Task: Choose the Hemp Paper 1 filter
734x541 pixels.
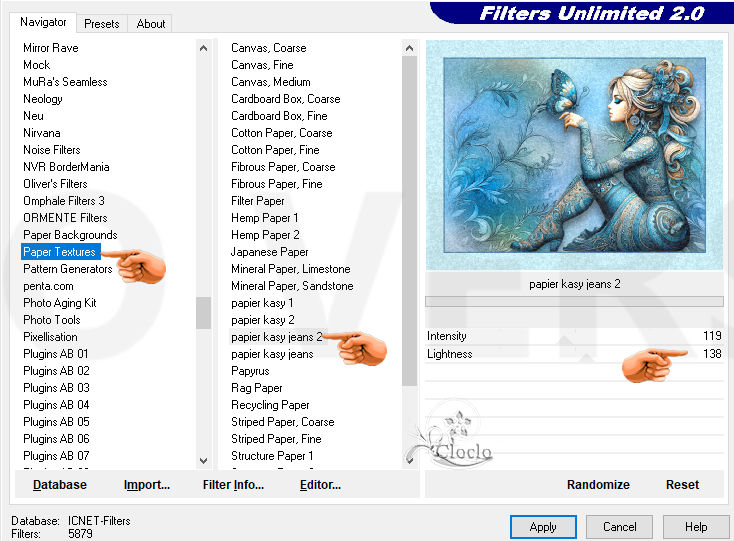Action: tap(264, 218)
